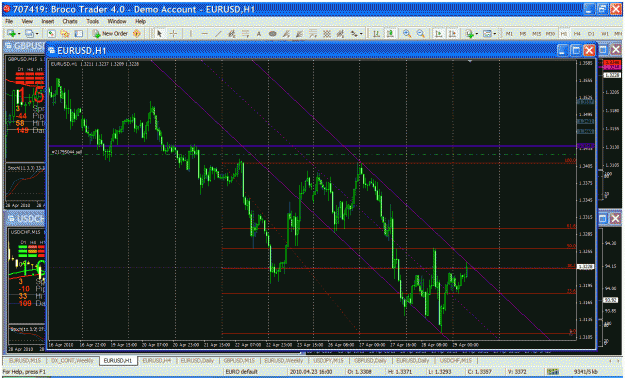Screen dimensions: 625x378
Task: Switch to the GBPUSD,Daily chart tab
Action: pyautogui.click(x=370, y=360)
